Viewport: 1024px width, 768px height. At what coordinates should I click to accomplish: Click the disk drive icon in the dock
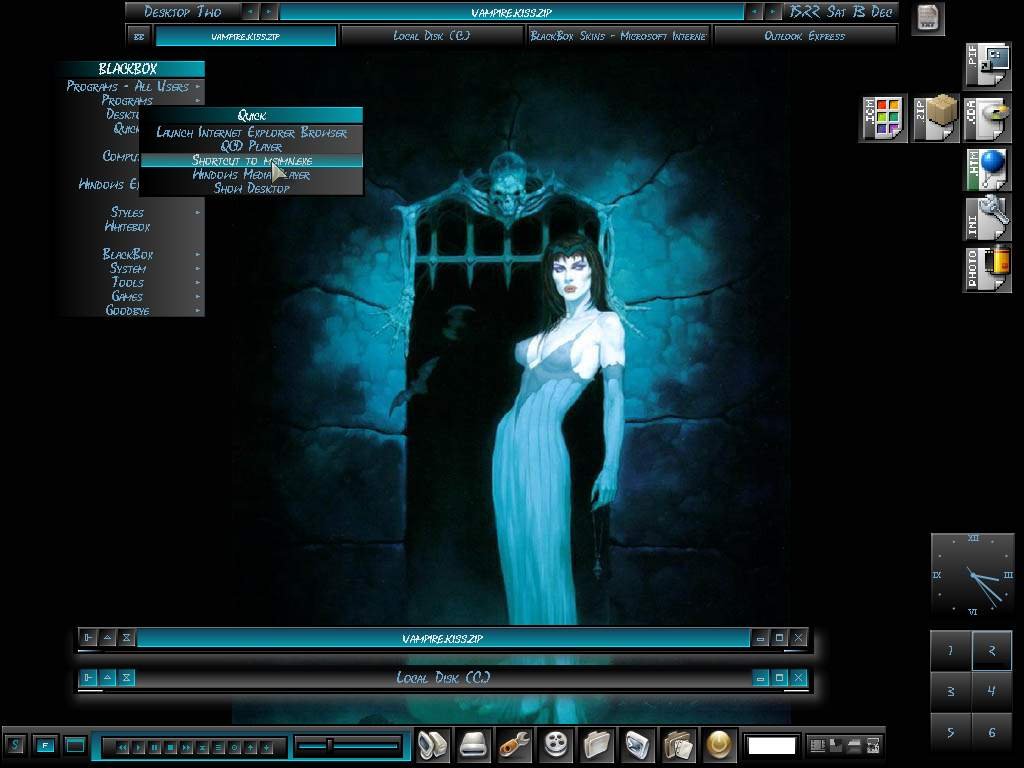coord(473,745)
